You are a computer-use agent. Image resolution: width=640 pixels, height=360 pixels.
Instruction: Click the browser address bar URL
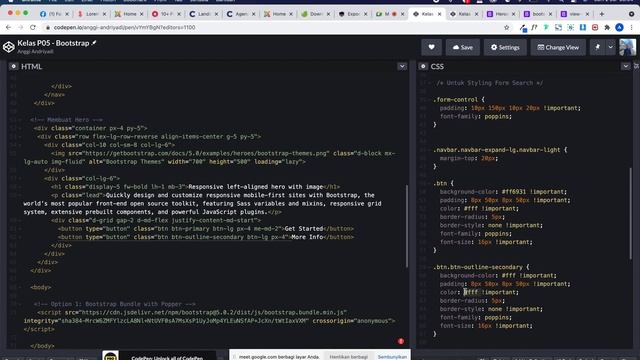124,27
